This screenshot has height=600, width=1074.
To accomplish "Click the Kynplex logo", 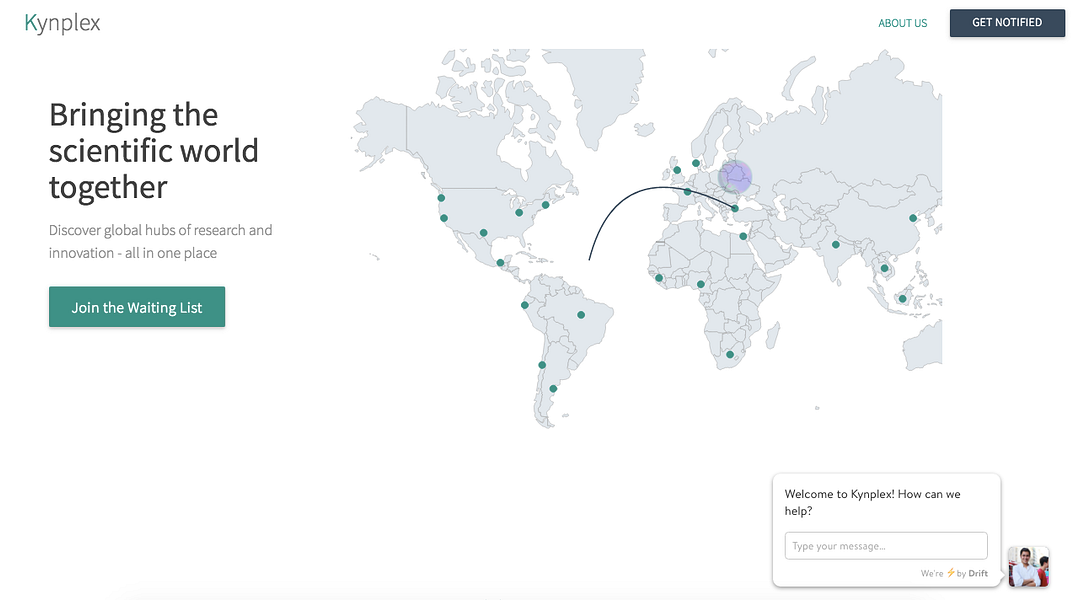I will (62, 23).
